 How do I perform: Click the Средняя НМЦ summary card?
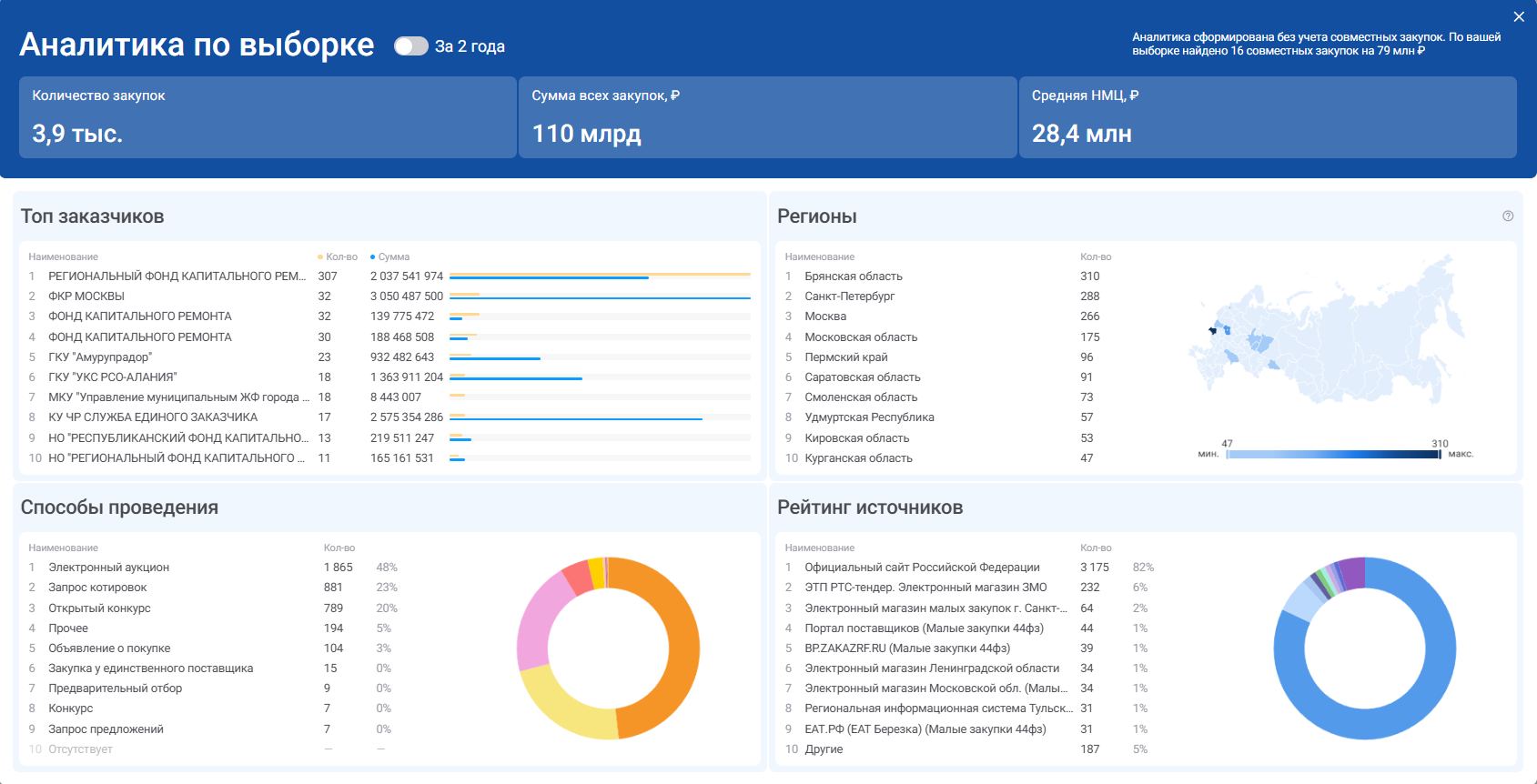click(x=1267, y=117)
